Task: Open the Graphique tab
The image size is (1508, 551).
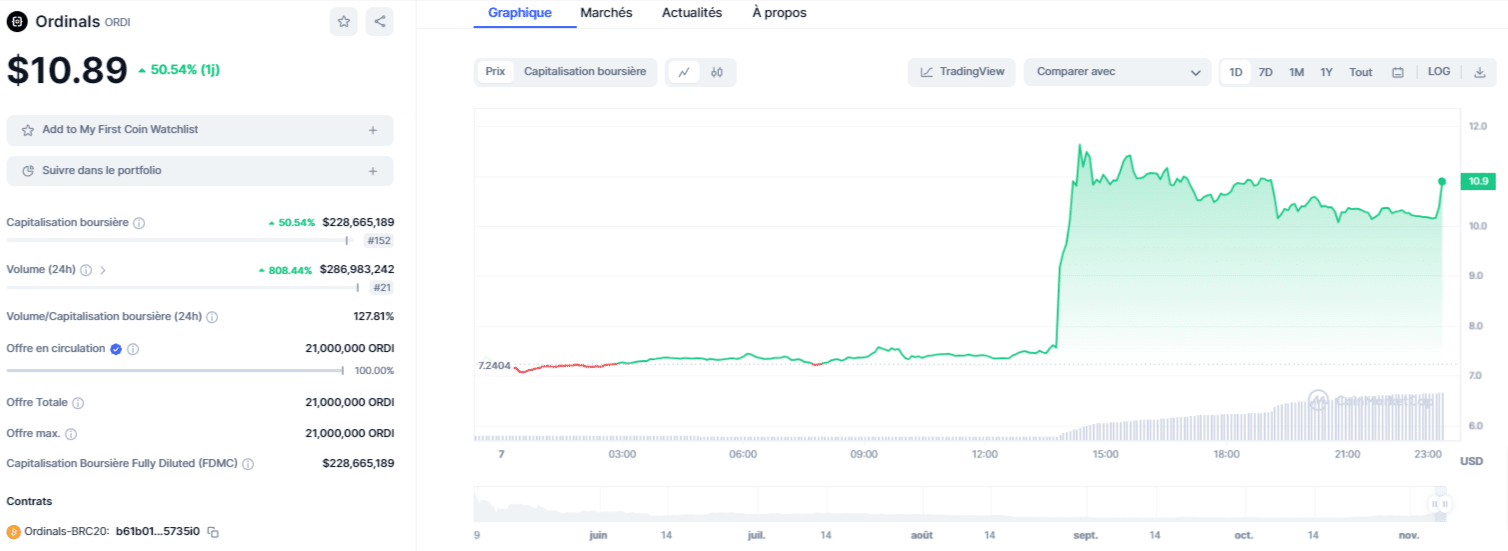Action: (520, 13)
